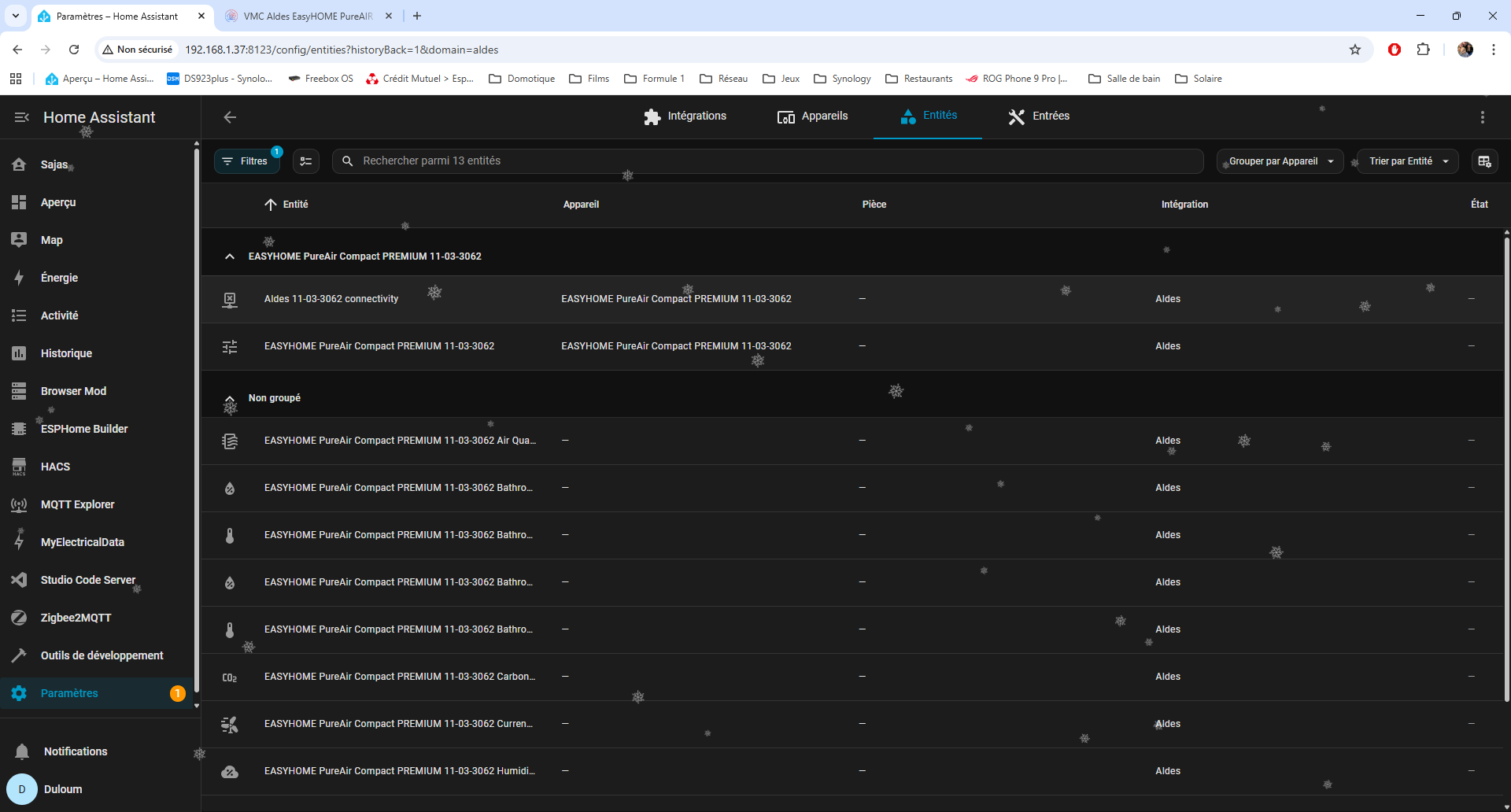Image resolution: width=1511 pixels, height=812 pixels.
Task: Open the Chrome three-dot menu
Action: (1493, 50)
